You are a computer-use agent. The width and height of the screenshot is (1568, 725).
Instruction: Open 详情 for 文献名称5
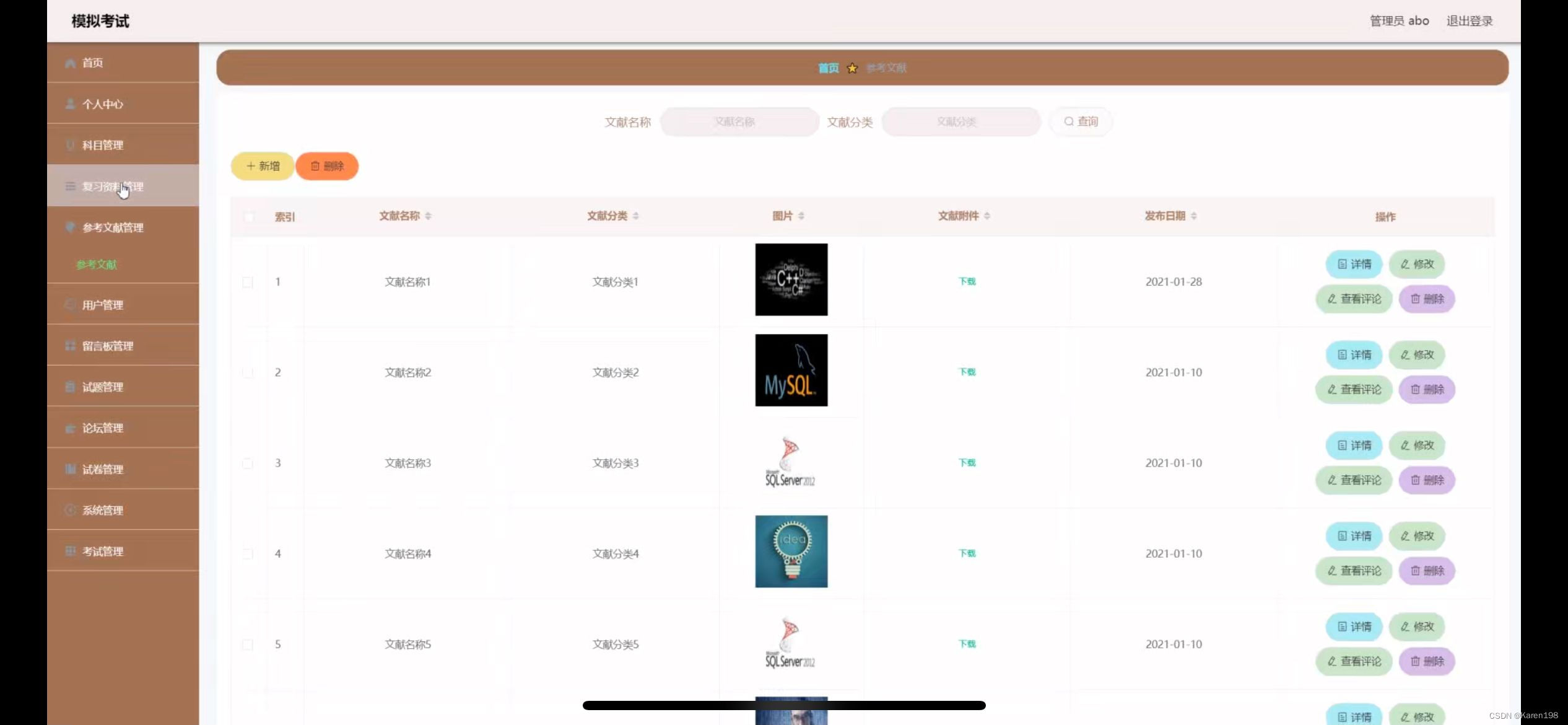1354,626
